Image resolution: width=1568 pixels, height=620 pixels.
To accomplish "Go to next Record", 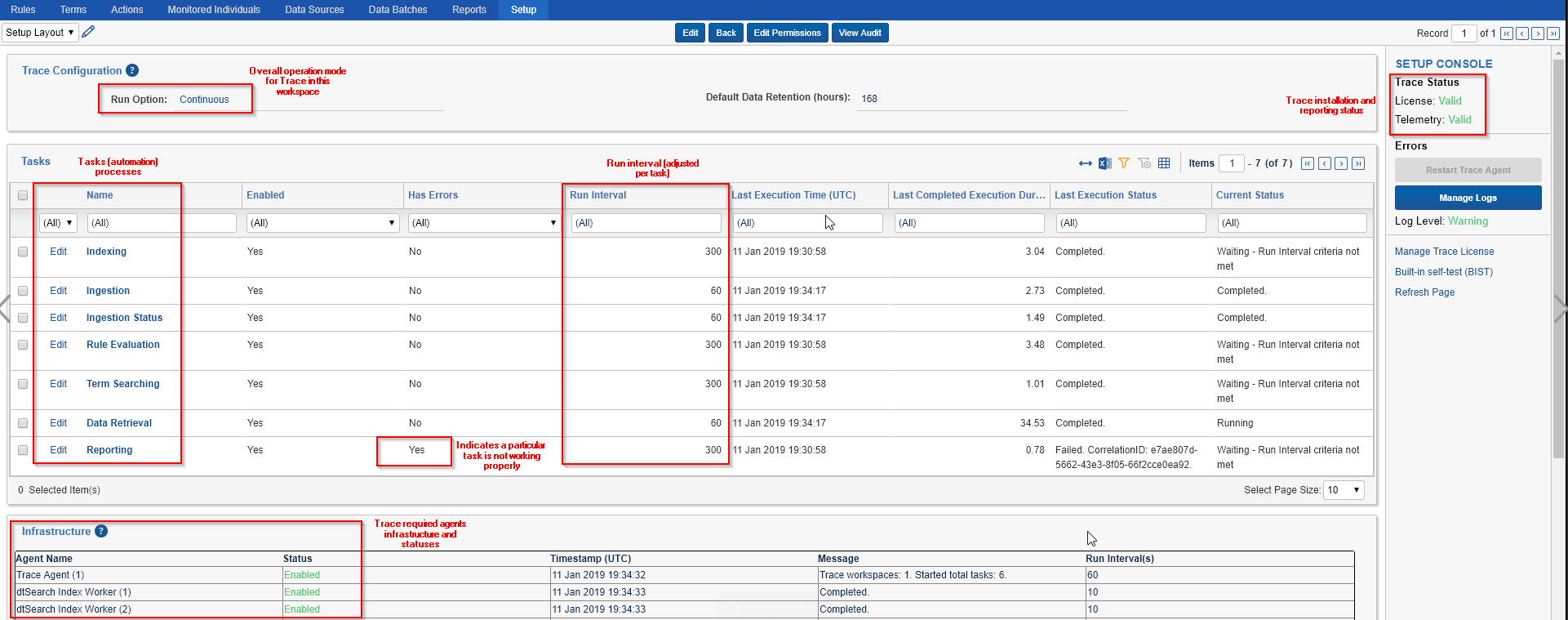I will pos(1538,33).
